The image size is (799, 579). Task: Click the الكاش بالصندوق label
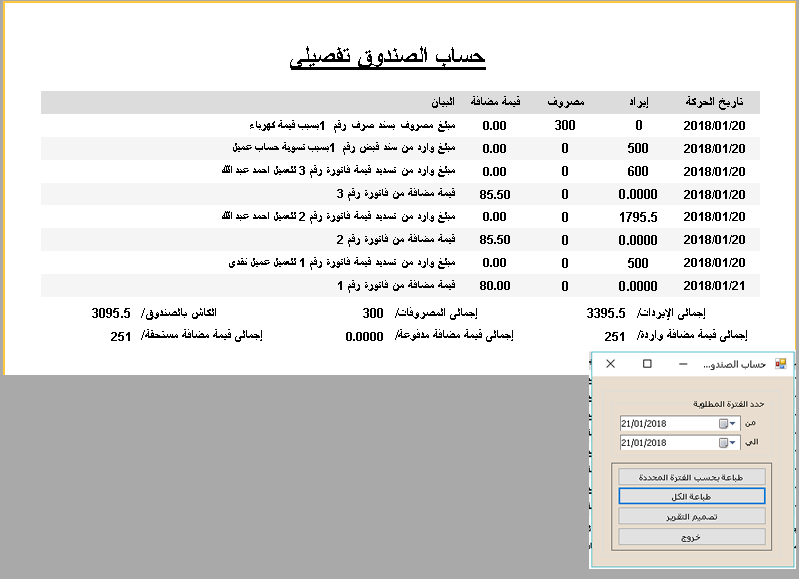pos(179,313)
